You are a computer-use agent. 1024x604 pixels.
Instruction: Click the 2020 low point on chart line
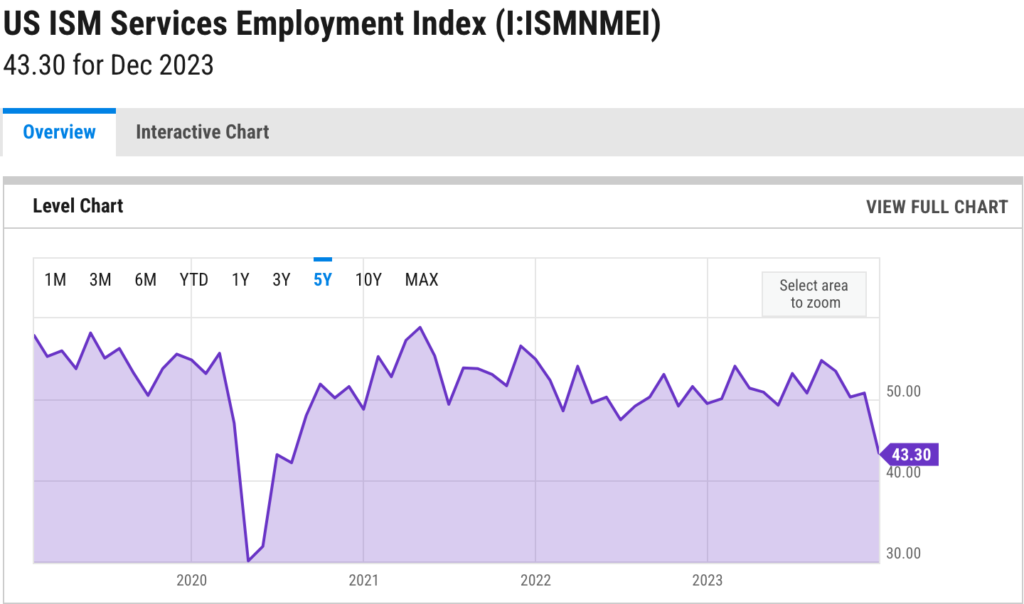tap(248, 560)
